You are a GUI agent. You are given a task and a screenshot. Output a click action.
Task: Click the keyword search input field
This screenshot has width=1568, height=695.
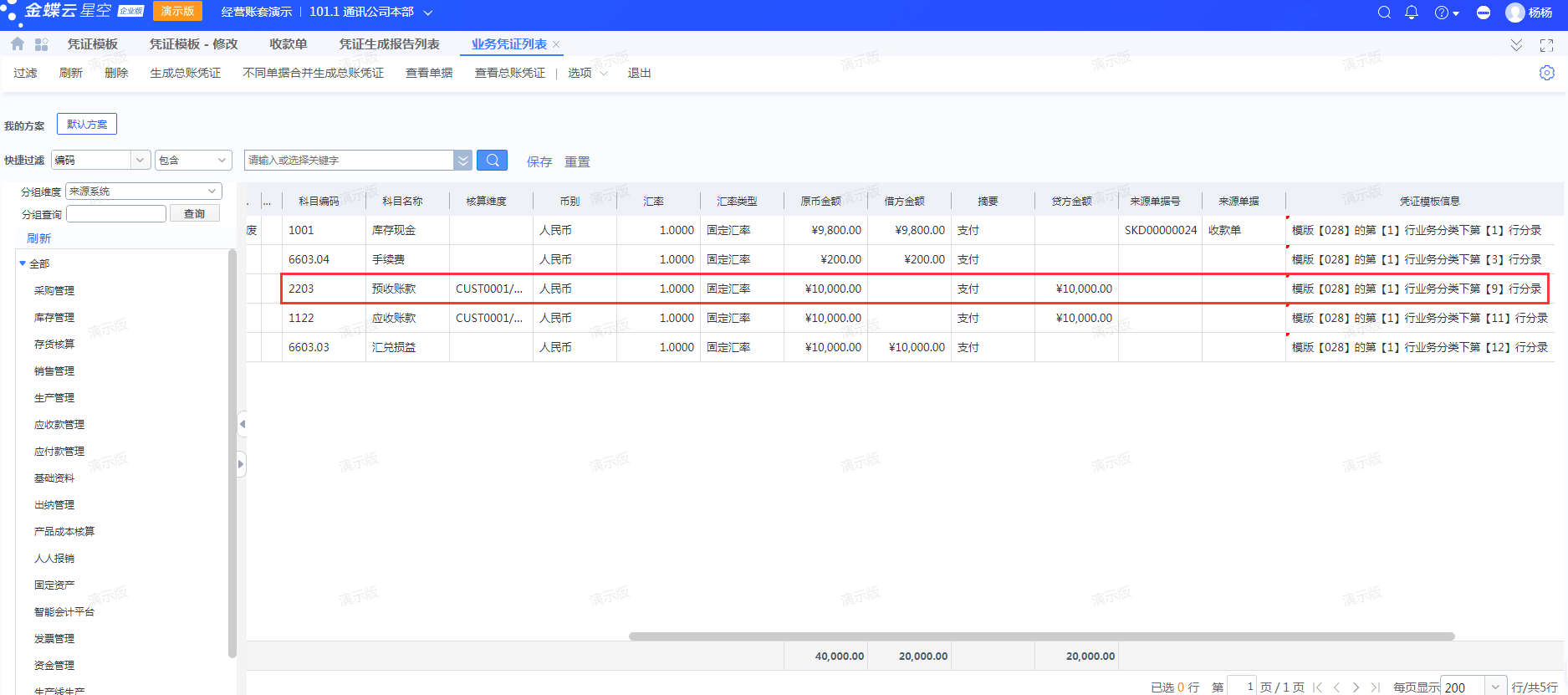350,160
